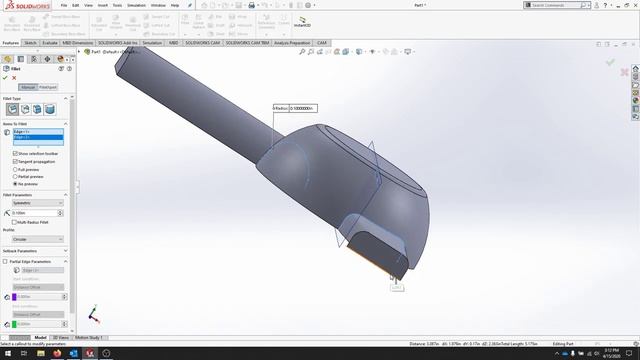Open Fillet help question-mark icon
The width and height of the screenshot is (640, 360).
(69, 69)
